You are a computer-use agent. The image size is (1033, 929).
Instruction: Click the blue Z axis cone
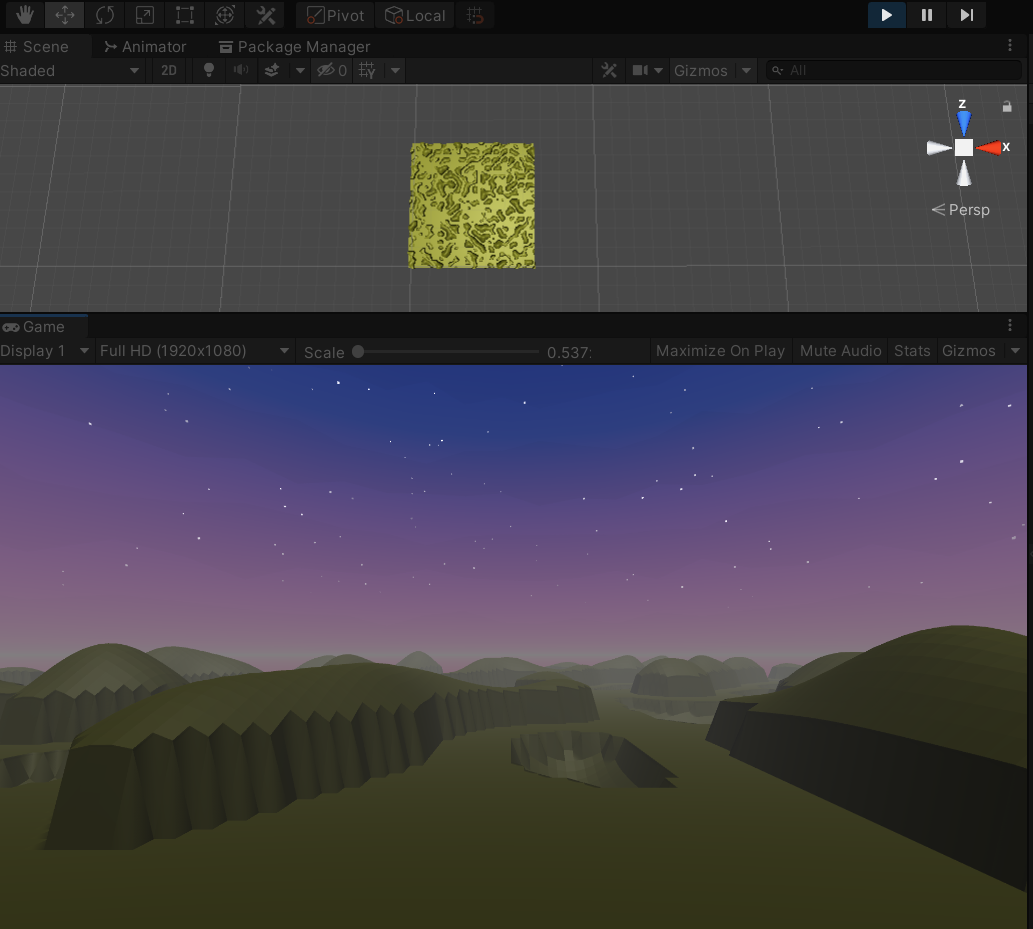click(x=964, y=123)
